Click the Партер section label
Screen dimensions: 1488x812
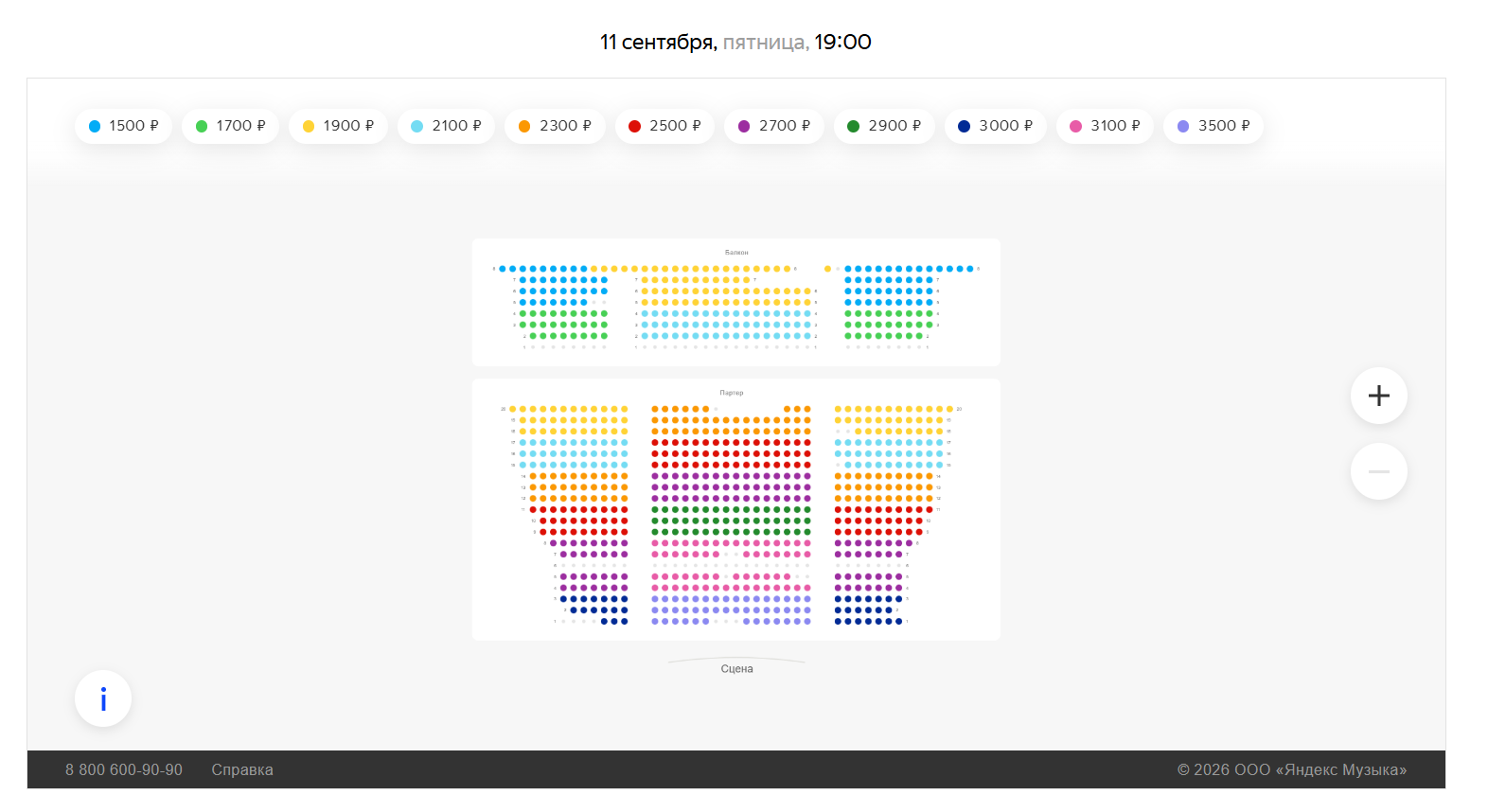[x=732, y=393]
